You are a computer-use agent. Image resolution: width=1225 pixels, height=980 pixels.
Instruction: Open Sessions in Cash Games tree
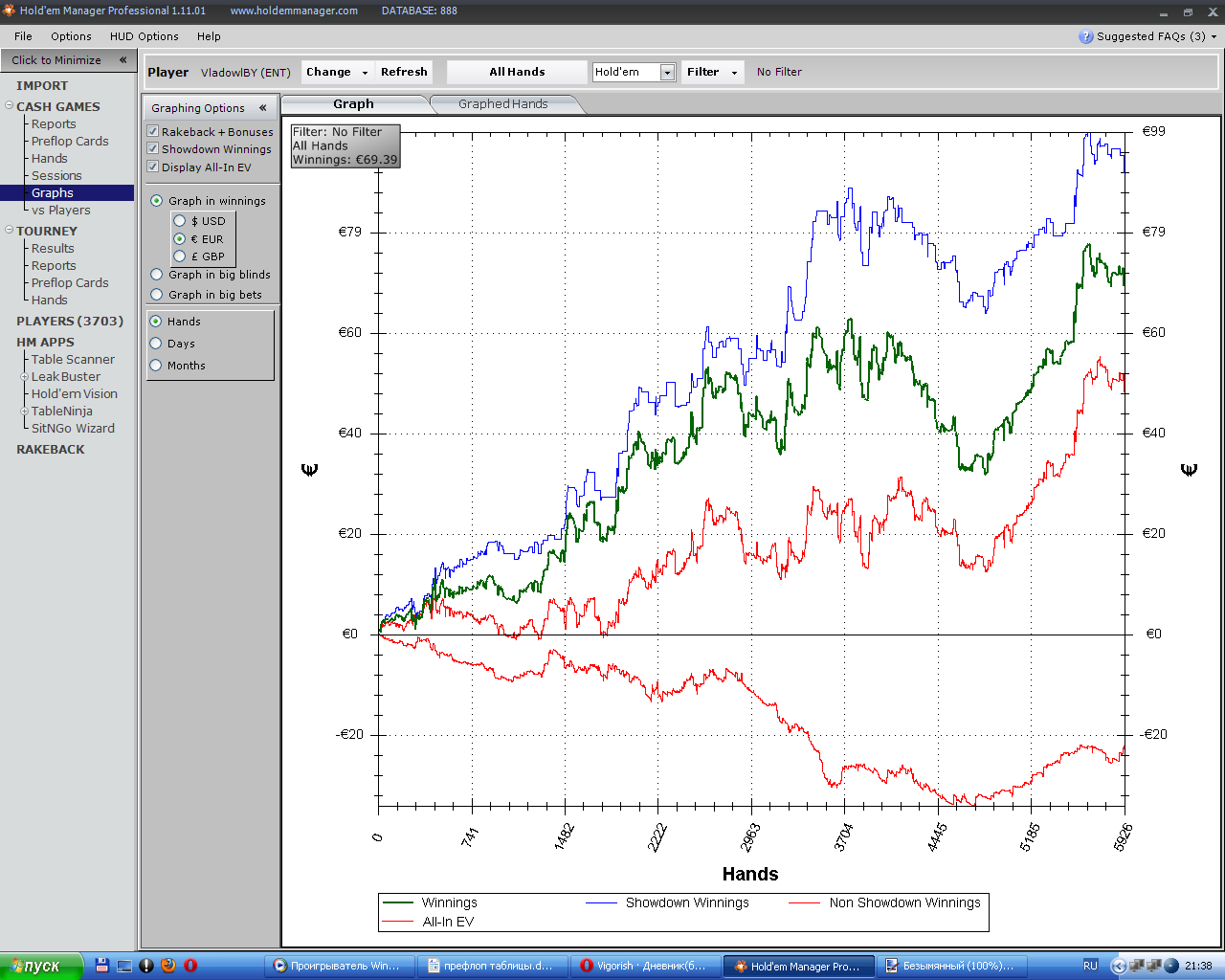pos(56,176)
